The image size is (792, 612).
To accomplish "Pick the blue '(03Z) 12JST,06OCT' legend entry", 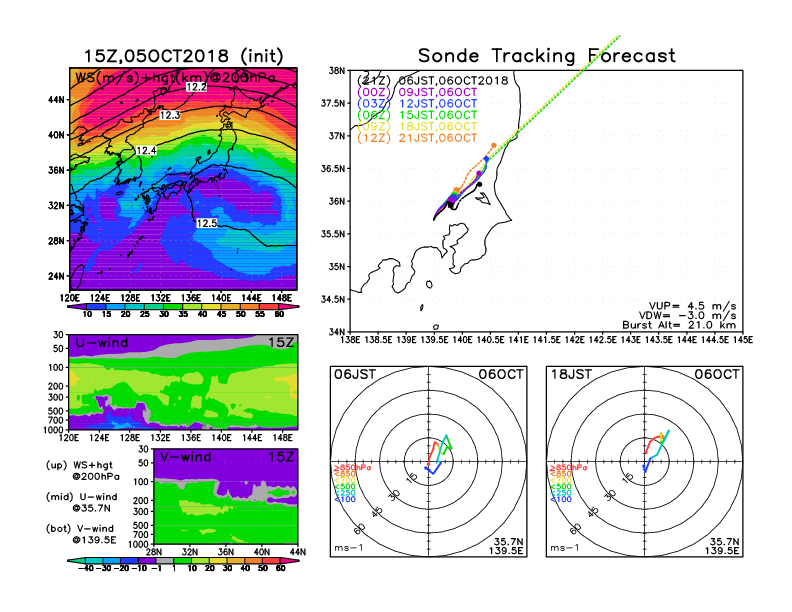I will [417, 104].
